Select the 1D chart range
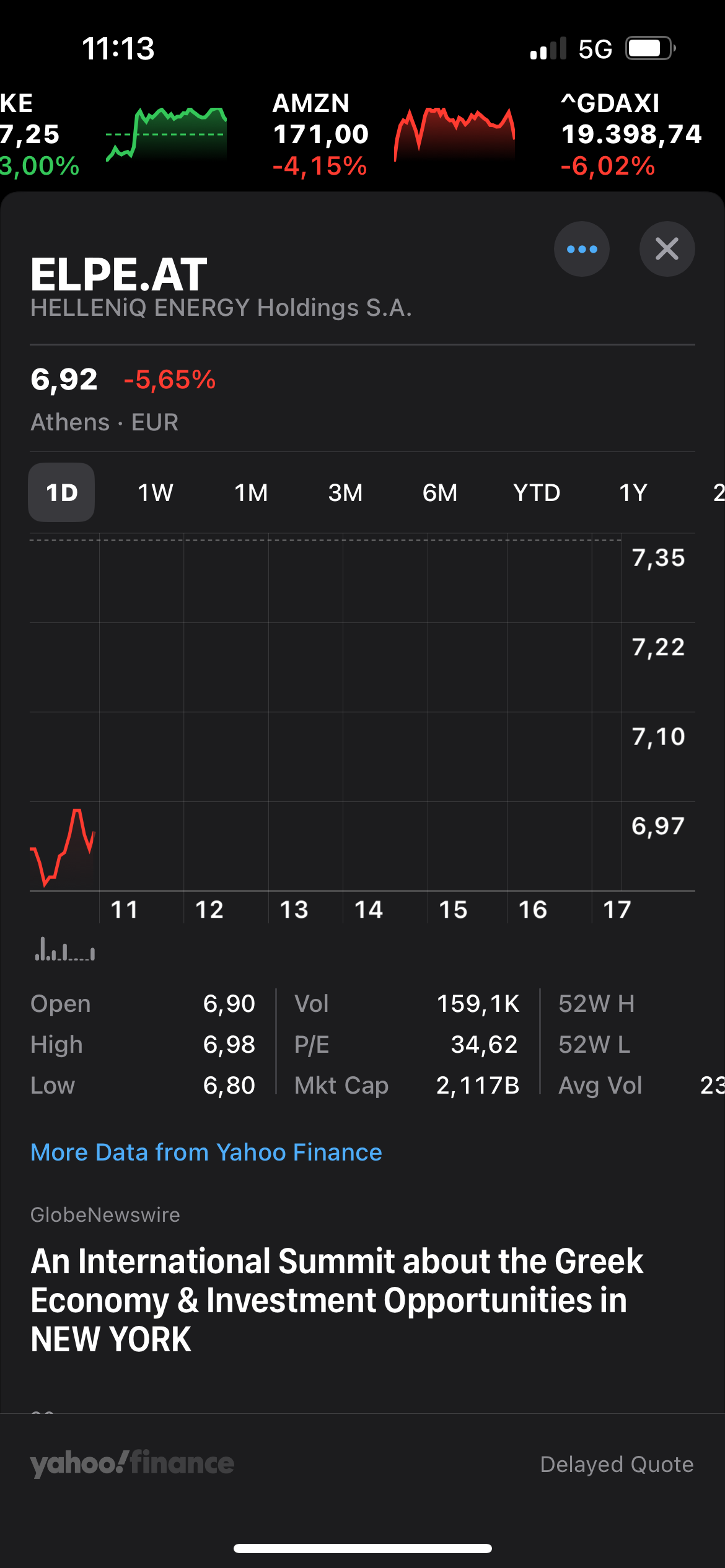Screen dimensions: 725x1568 pyautogui.click(x=61, y=492)
